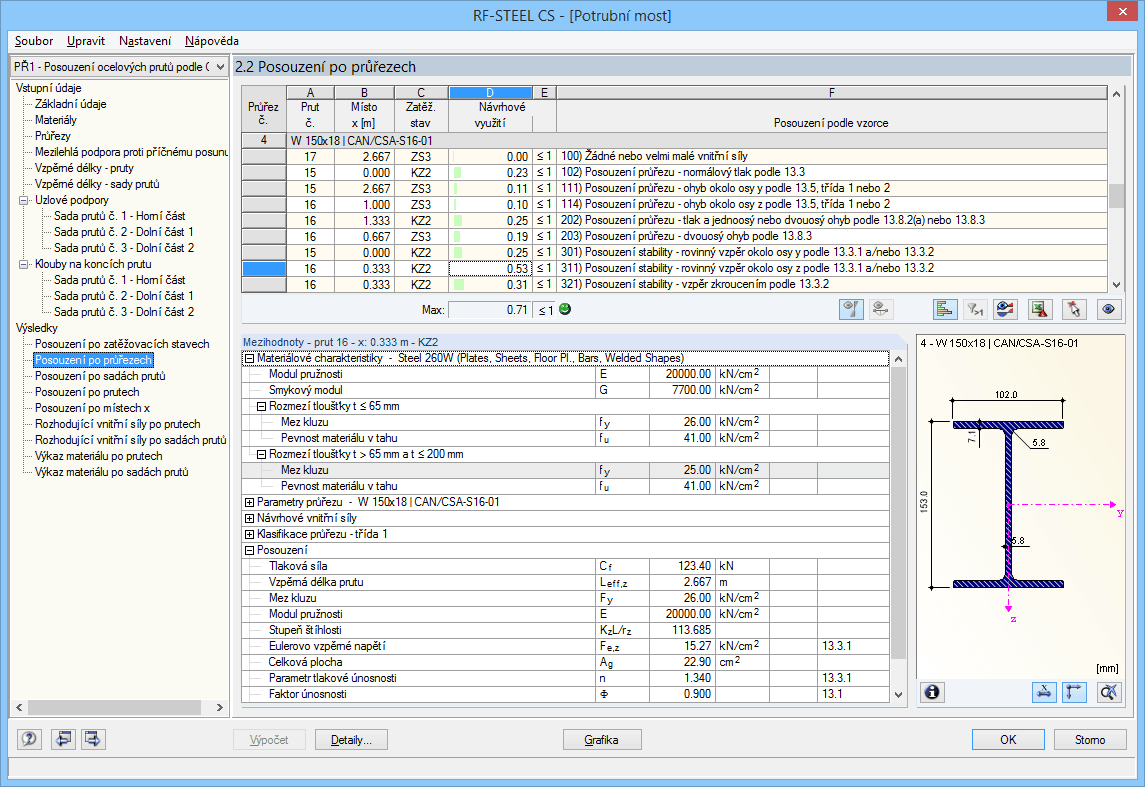
Task: Click the 0.53 utilization cell in row 311
Action: (489, 269)
